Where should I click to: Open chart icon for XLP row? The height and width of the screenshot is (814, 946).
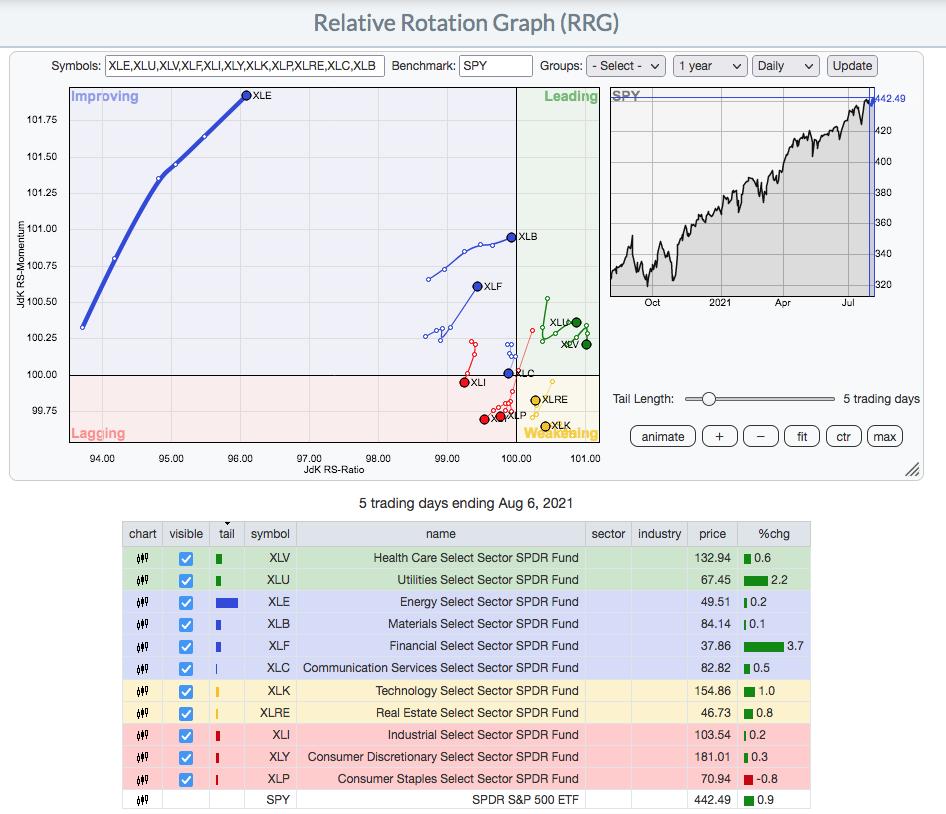[x=142, y=780]
